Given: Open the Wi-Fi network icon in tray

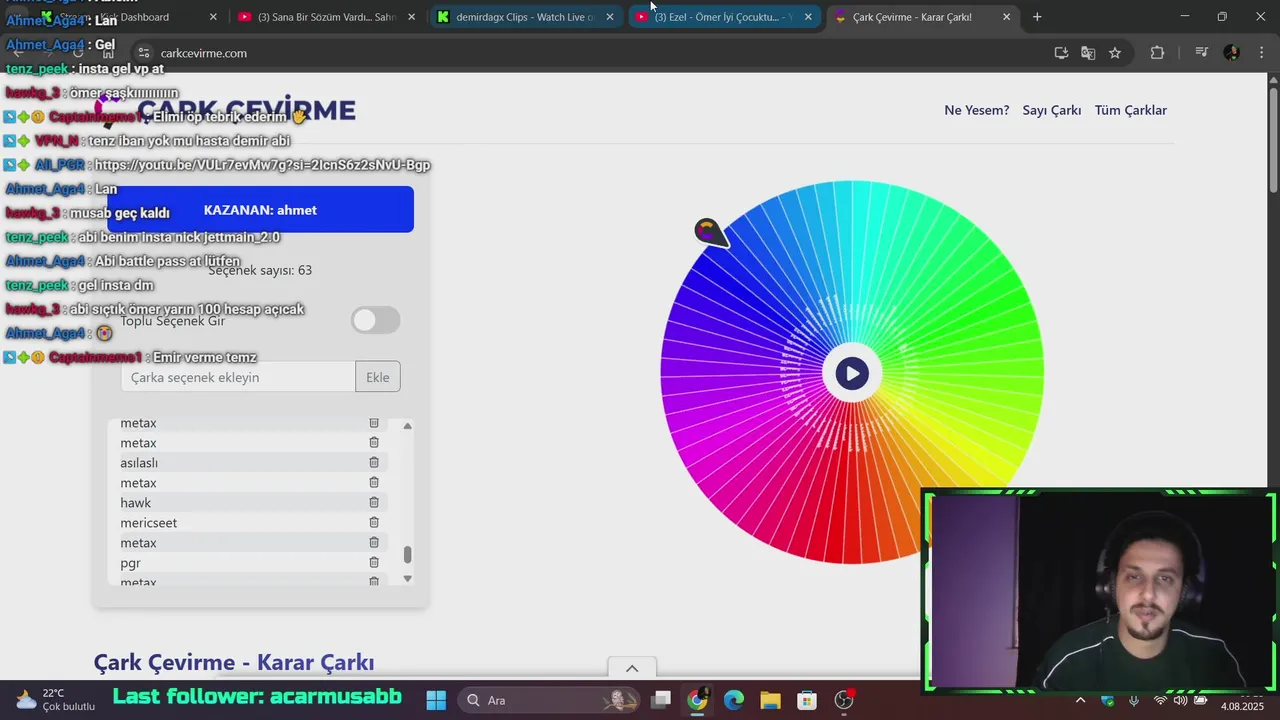Looking at the screenshot, I should coord(1160,700).
